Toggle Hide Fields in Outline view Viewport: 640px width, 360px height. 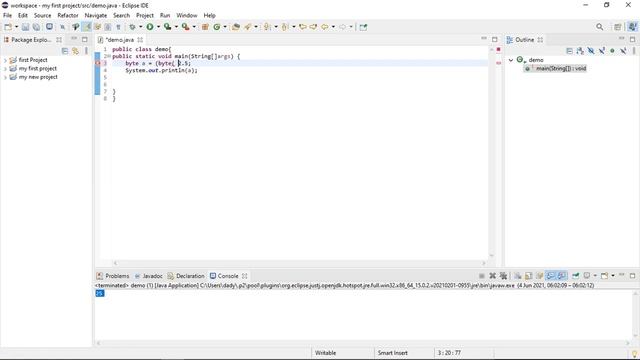tap(591, 51)
